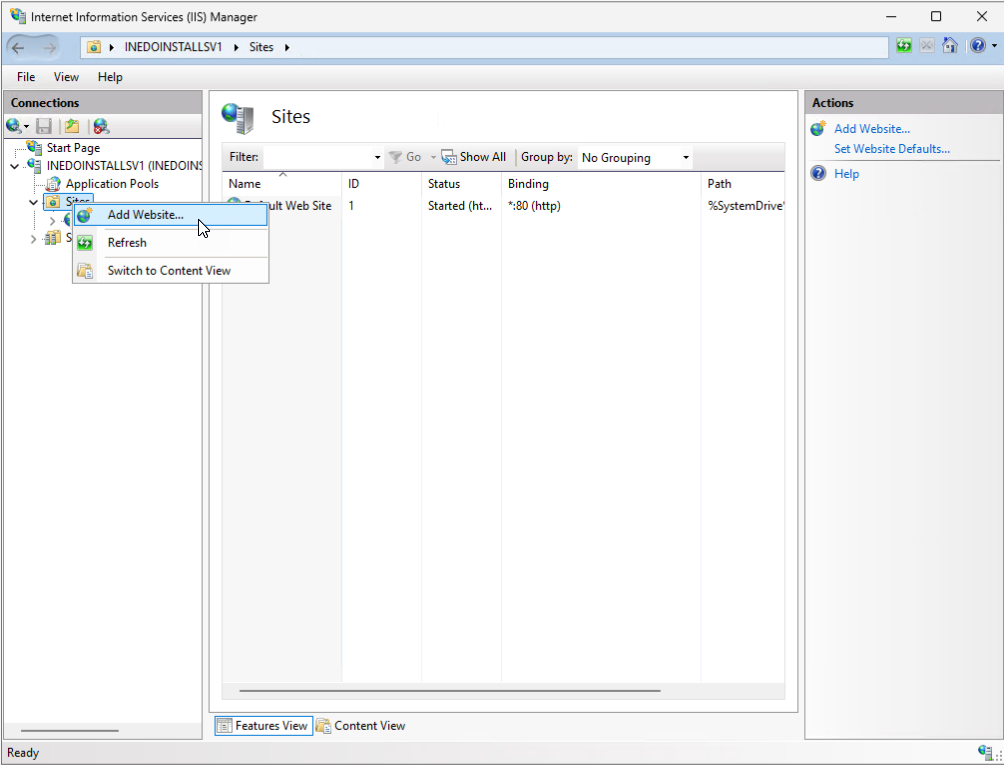Click the home icon in address toolbar
Screen dimensions: 1004x765
click(950, 46)
